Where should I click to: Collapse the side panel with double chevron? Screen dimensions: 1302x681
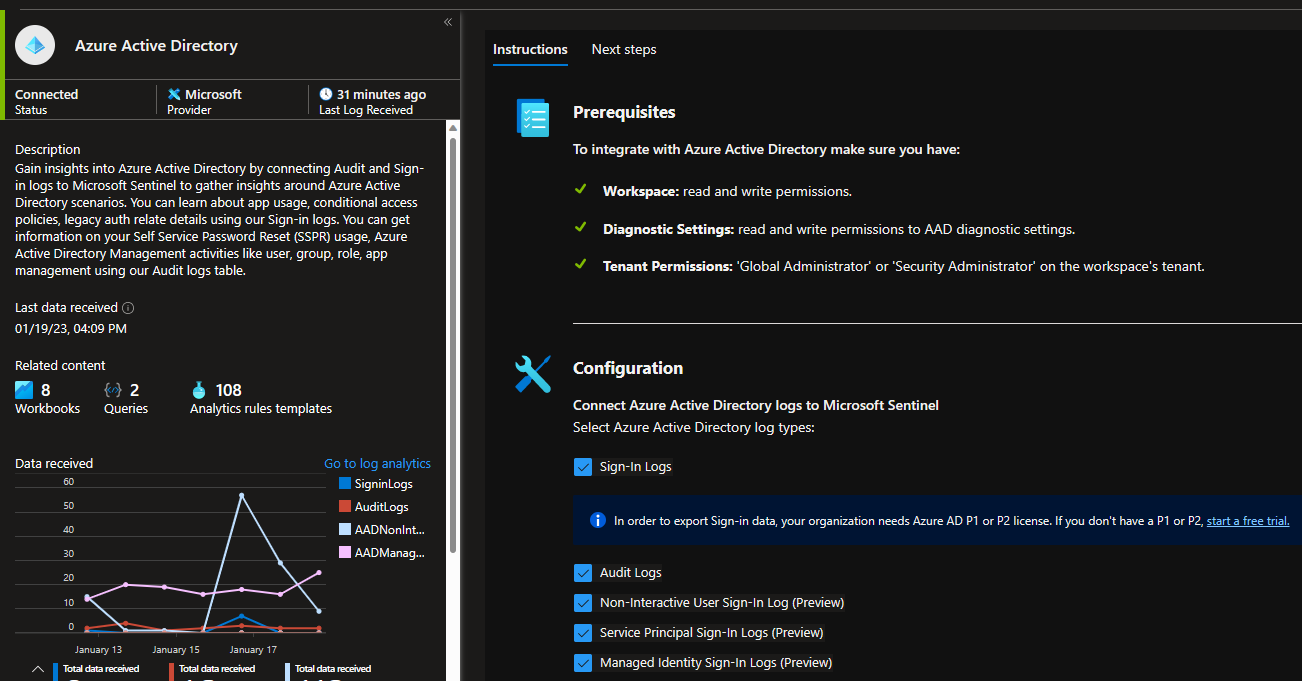pos(448,22)
